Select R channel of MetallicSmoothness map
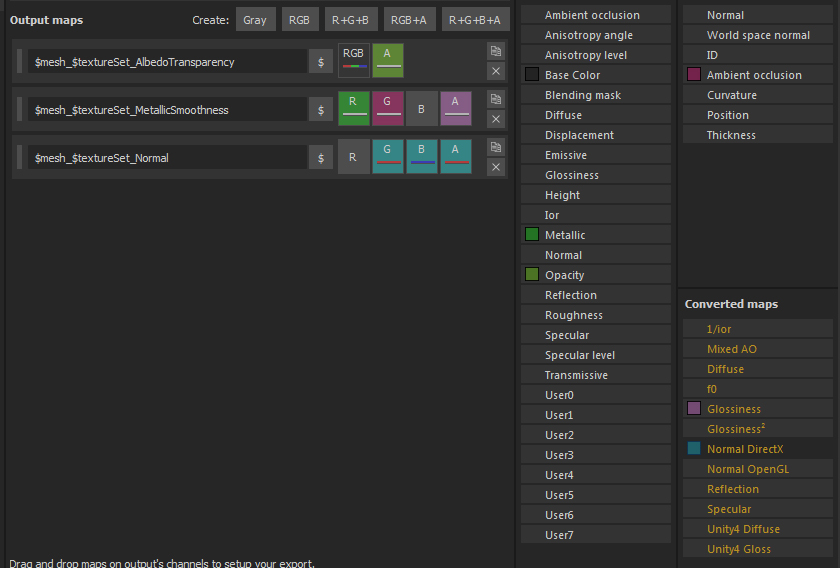This screenshot has height=568, width=840. (354, 108)
